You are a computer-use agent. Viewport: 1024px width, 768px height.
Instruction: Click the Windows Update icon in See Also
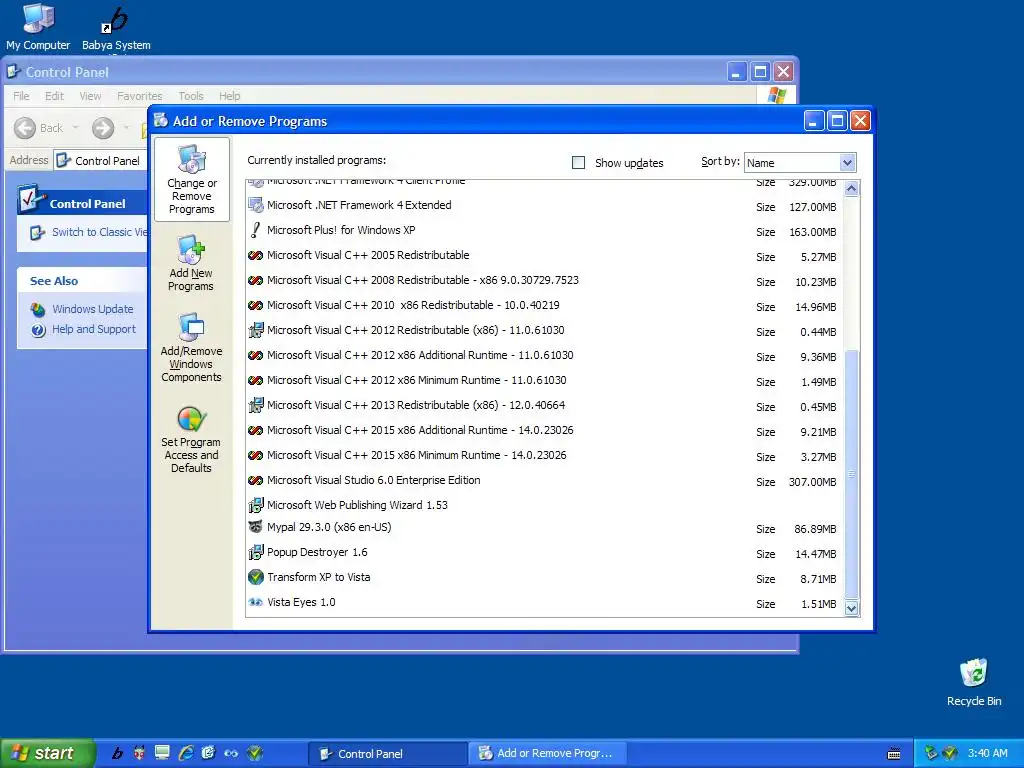39,310
